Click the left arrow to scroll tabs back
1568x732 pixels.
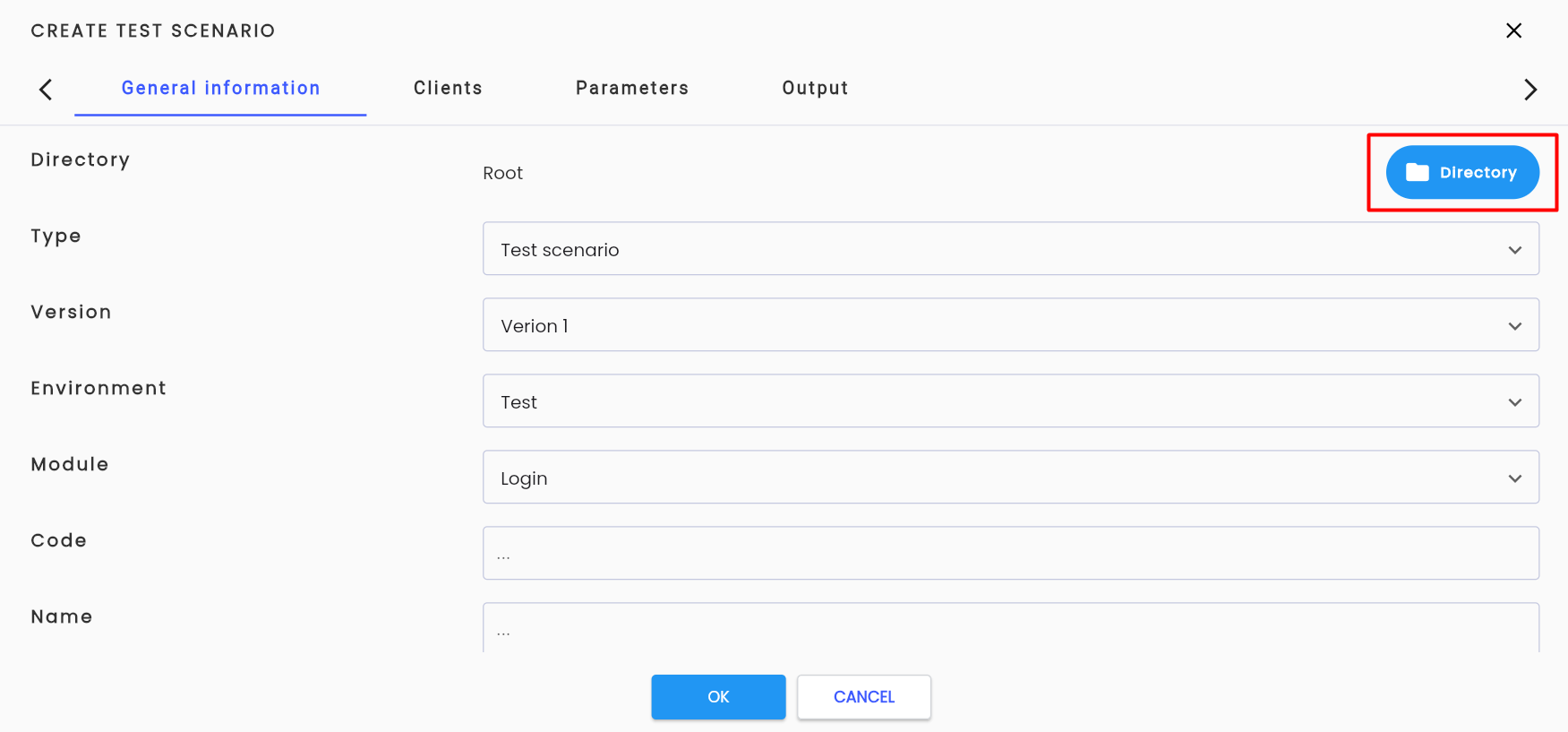point(46,90)
